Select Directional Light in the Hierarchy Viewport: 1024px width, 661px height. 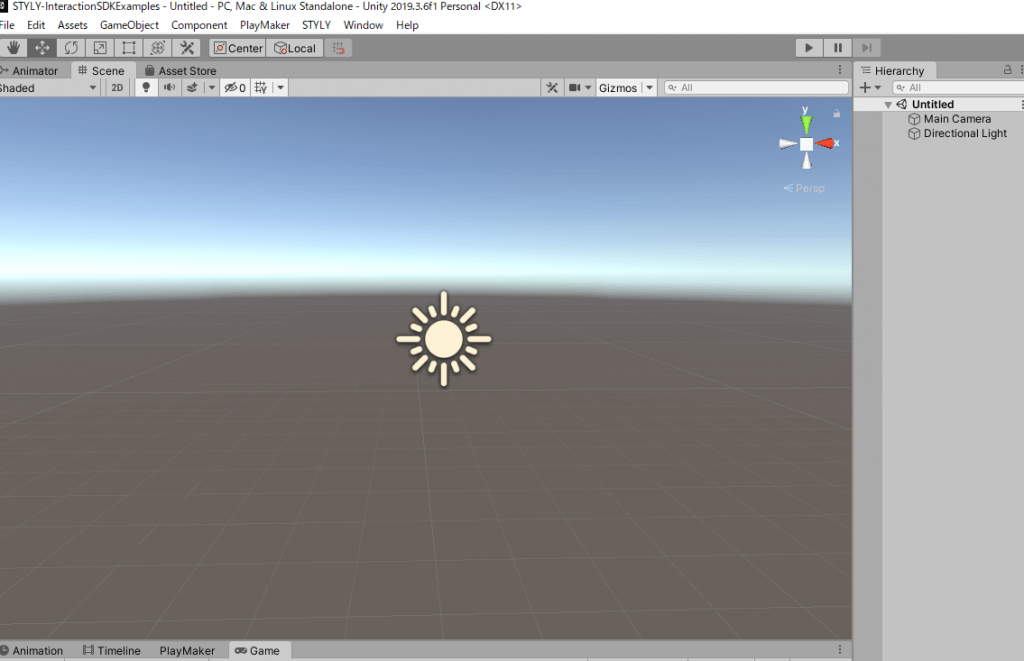pyautogui.click(x=965, y=133)
